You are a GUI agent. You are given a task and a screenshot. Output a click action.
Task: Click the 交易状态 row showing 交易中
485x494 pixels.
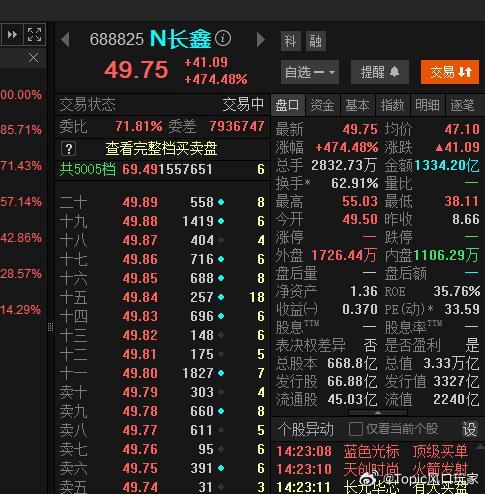coord(162,105)
